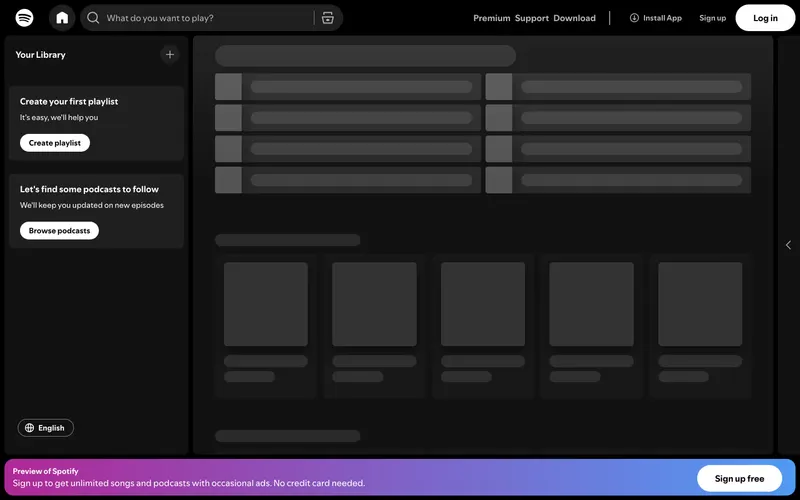Click 'Let's find some podcasts to follow'

(89, 189)
